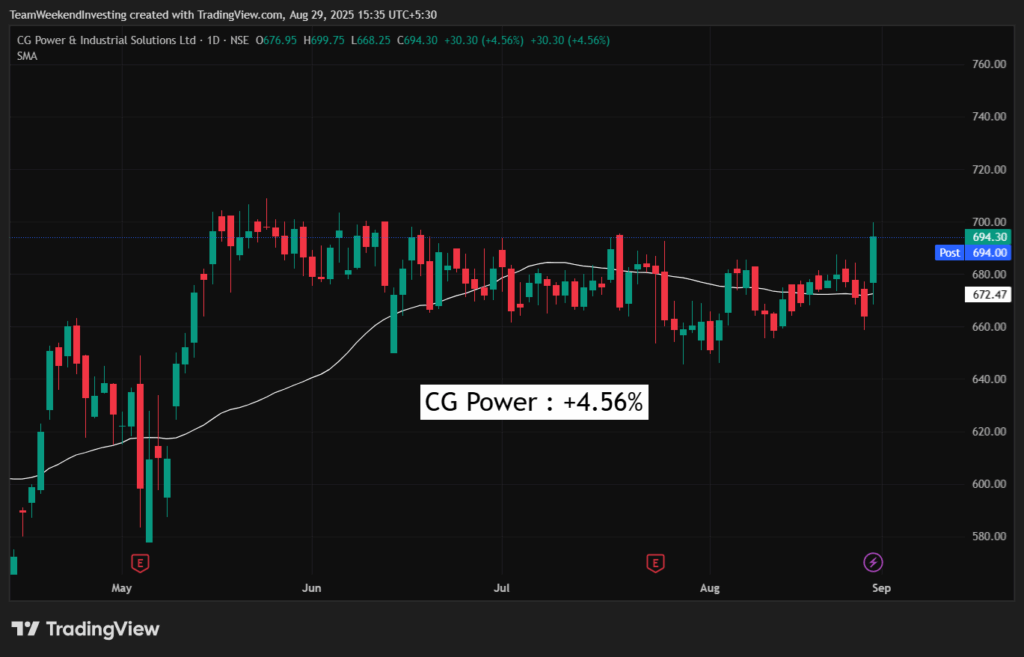Click the TeamWeekendInvesting attribution header text

click(x=223, y=14)
